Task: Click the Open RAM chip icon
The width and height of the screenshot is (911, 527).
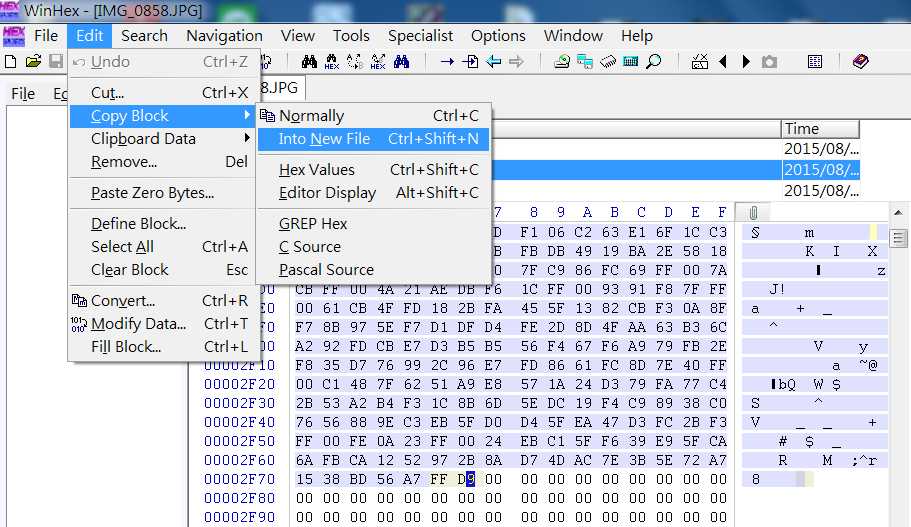Action: point(608,61)
